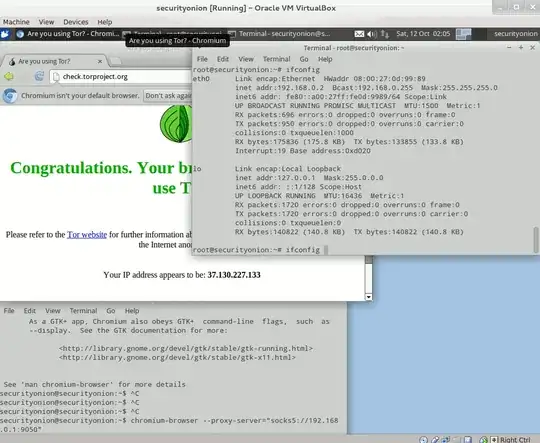
Task: Open Go menu in lower securityonion terminal
Action: (x=111, y=311)
